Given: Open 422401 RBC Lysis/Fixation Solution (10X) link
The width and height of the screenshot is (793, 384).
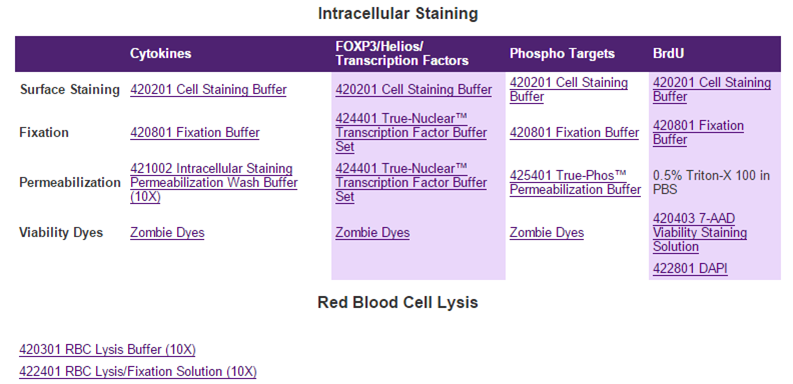Looking at the screenshot, I should [138, 372].
